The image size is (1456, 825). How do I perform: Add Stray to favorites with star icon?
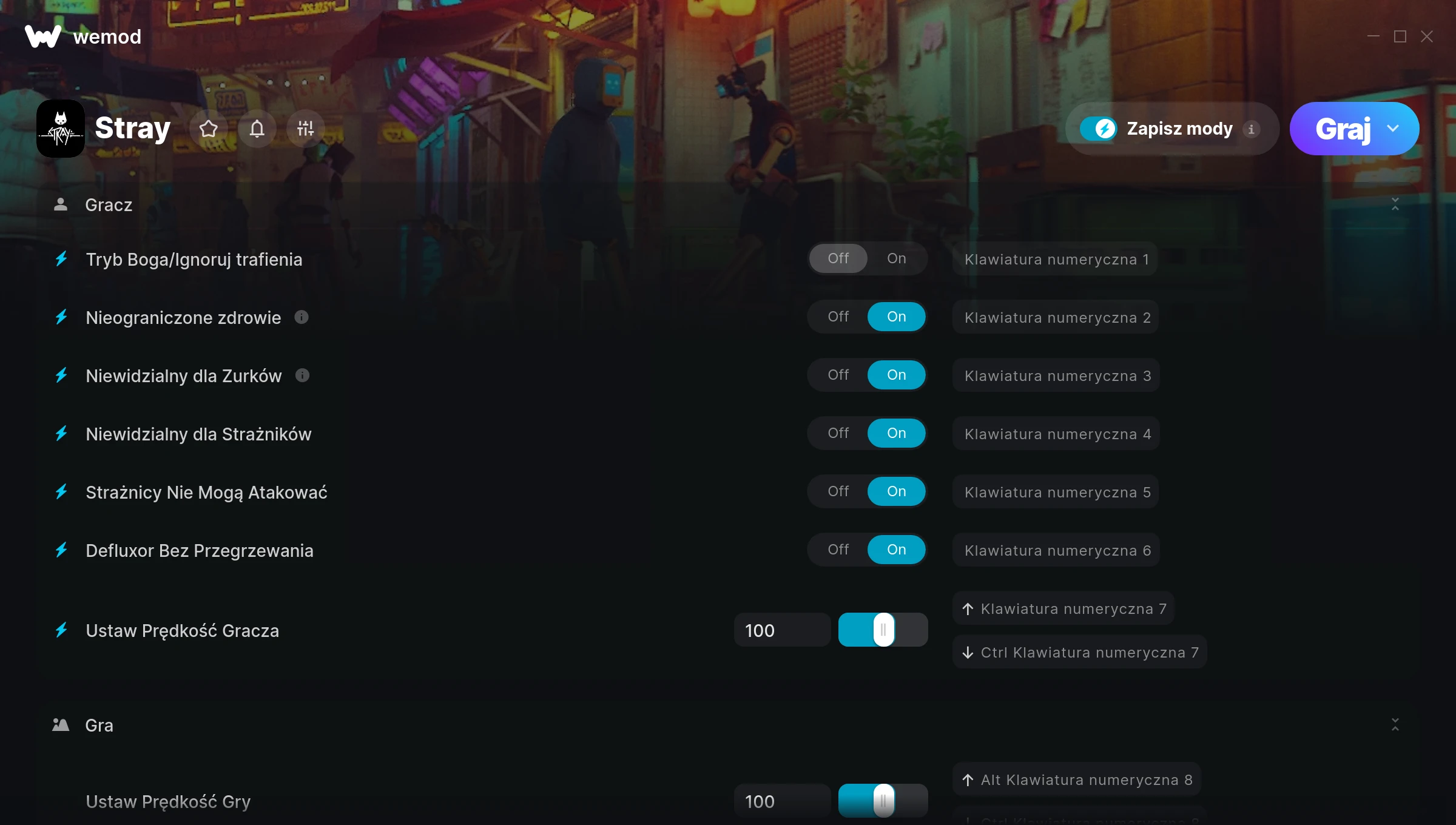click(x=209, y=129)
